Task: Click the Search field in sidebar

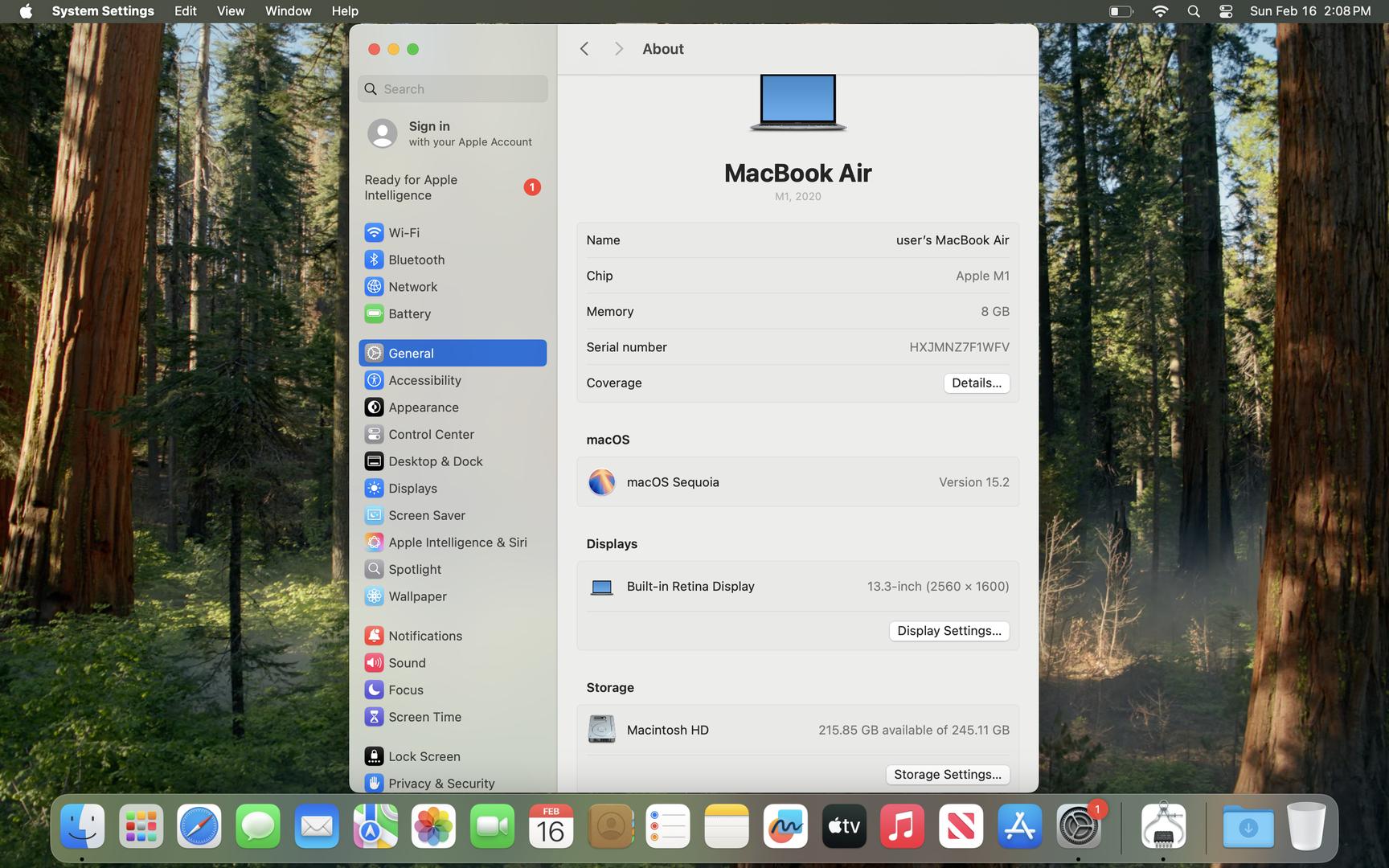Action: 453,89
